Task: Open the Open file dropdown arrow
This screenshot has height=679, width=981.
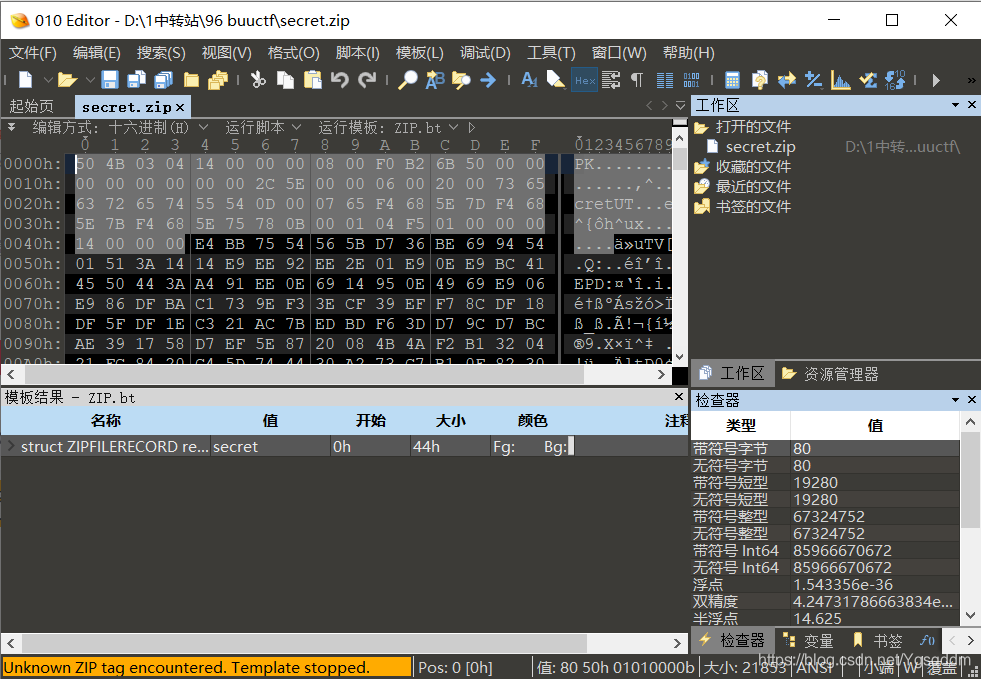Action: point(89,80)
